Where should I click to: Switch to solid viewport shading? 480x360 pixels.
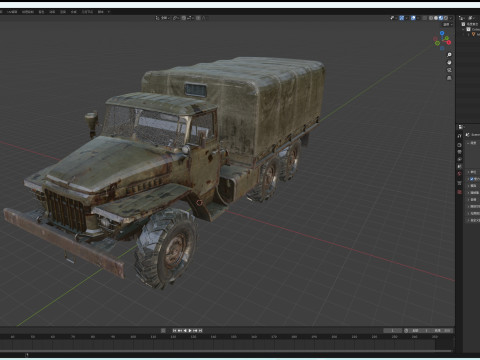[436, 18]
